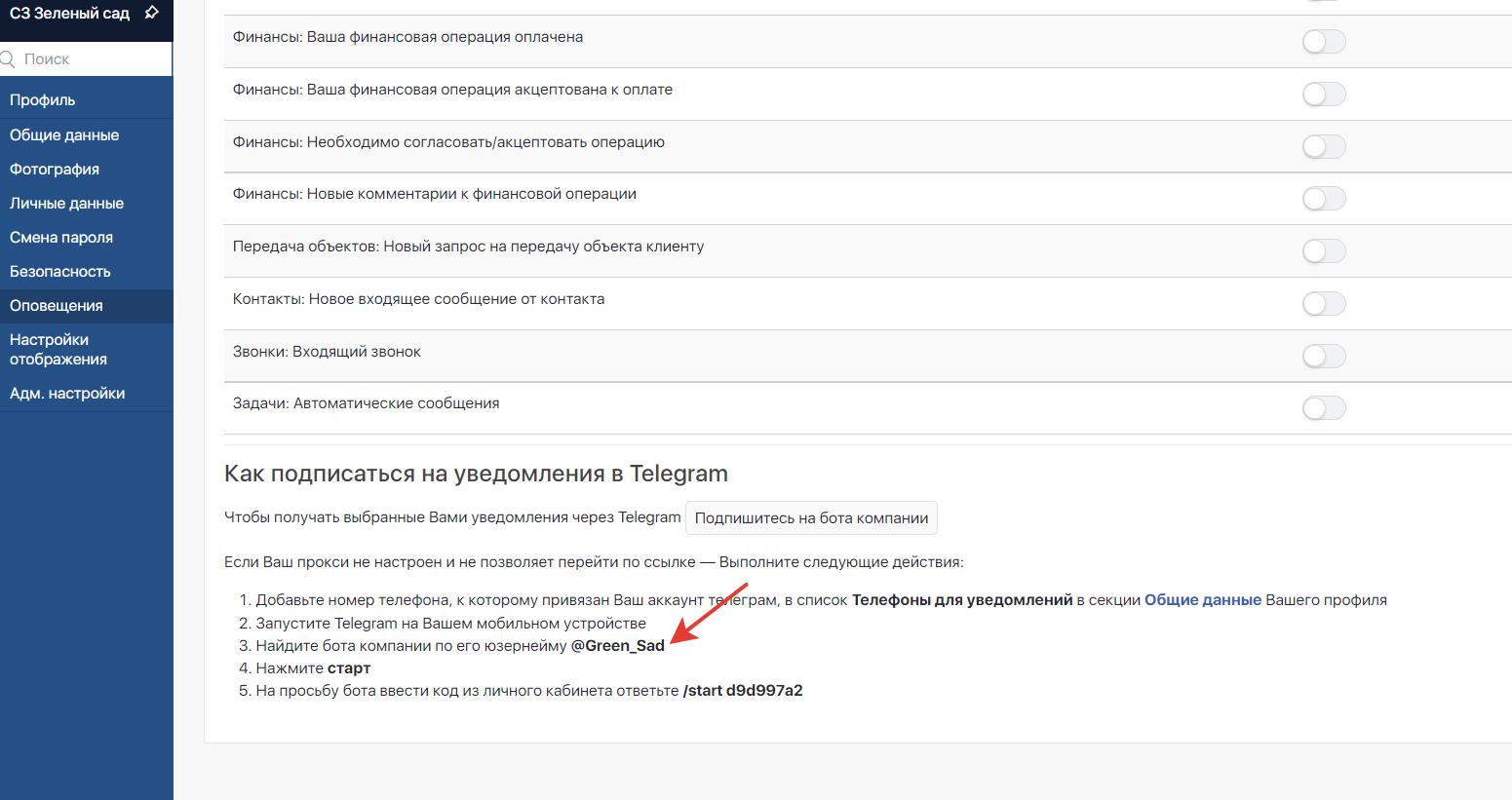
Task: Click the Поиск search field
Action: point(93,59)
